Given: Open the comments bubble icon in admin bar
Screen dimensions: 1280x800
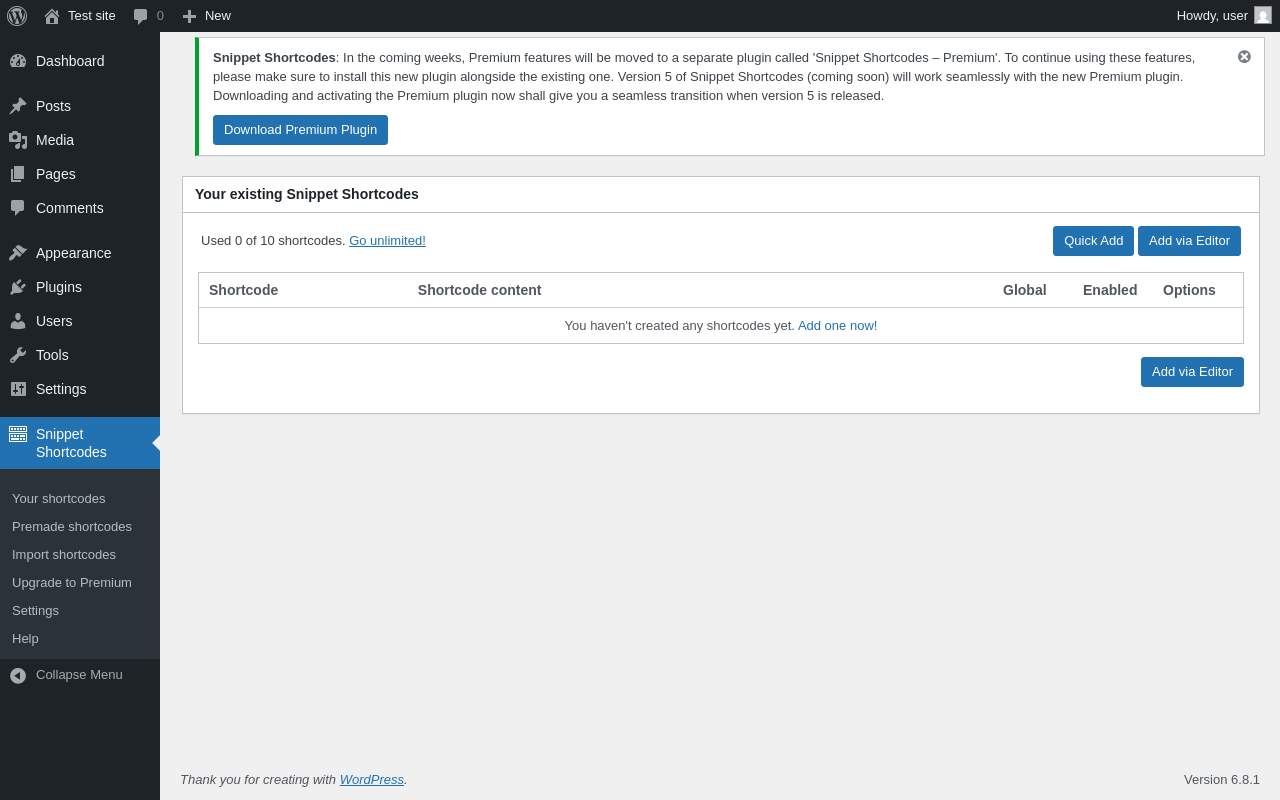Looking at the screenshot, I should pyautogui.click(x=141, y=16).
